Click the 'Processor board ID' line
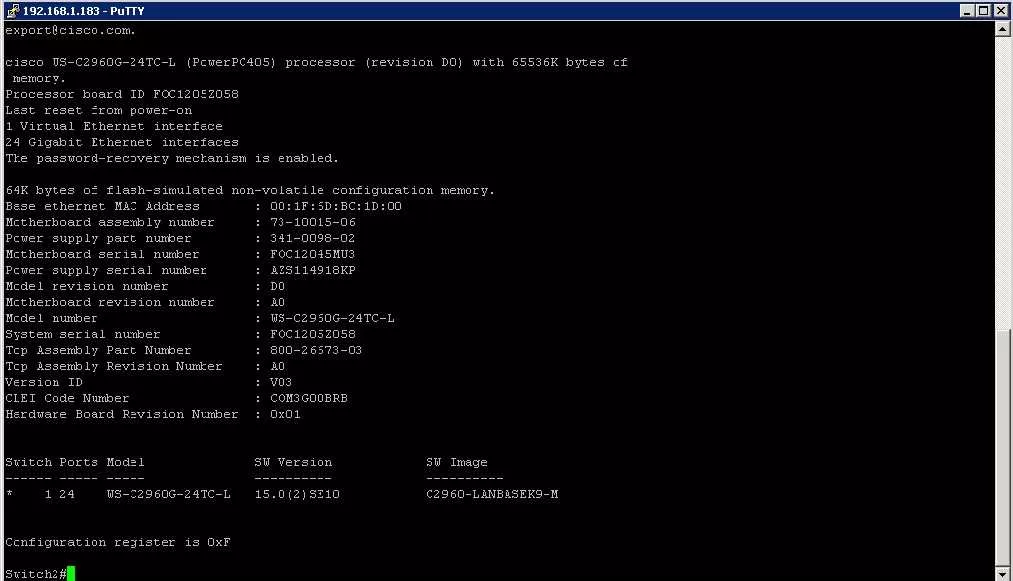Image resolution: width=1013 pixels, height=581 pixels. [122, 94]
